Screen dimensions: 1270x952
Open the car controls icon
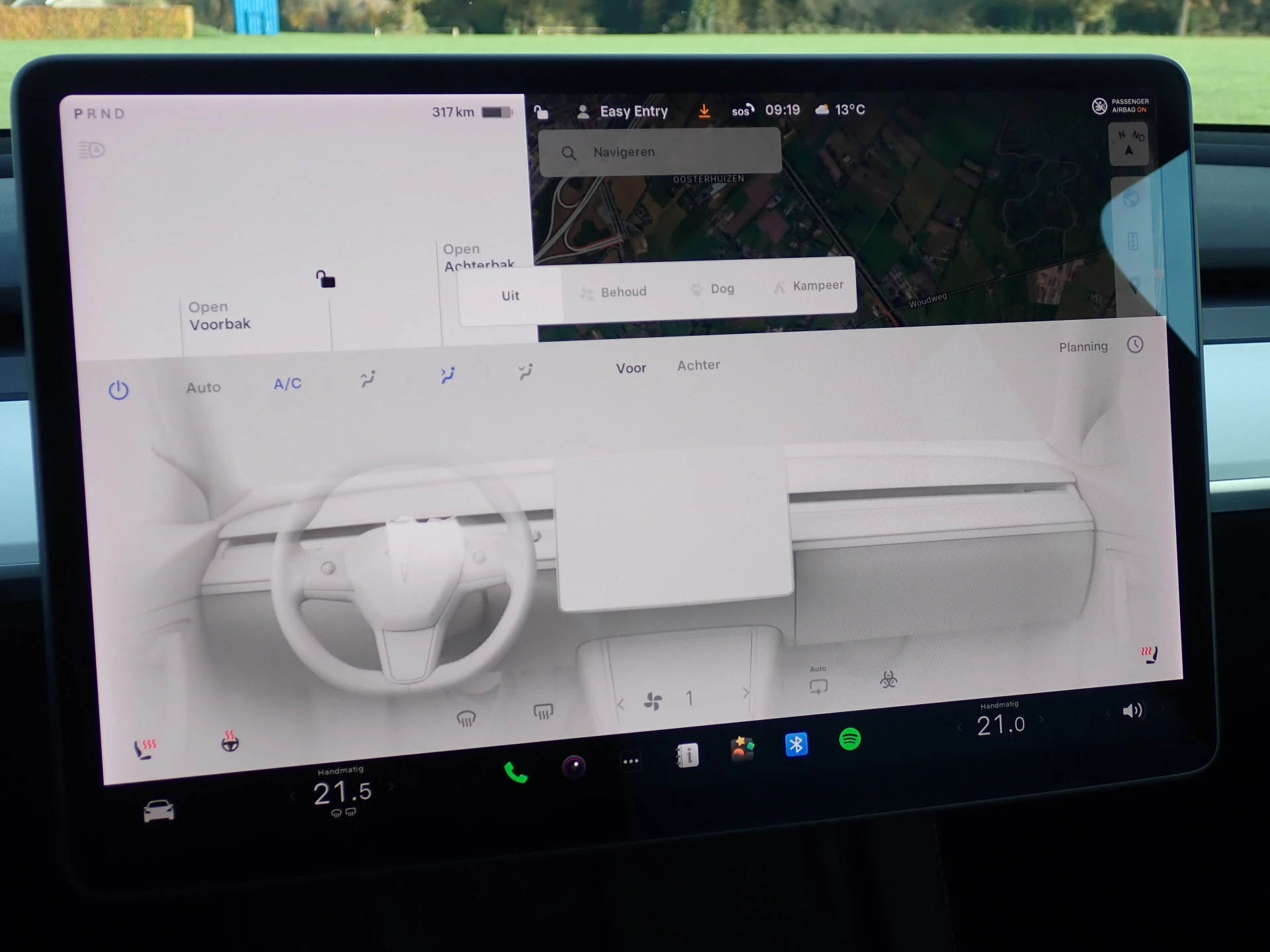pyautogui.click(x=159, y=811)
